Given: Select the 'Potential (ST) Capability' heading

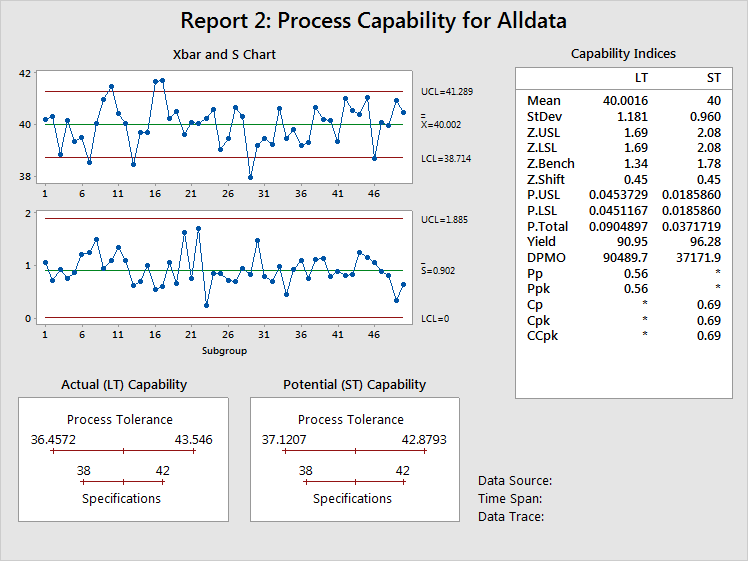Looking at the screenshot, I should point(354,384).
